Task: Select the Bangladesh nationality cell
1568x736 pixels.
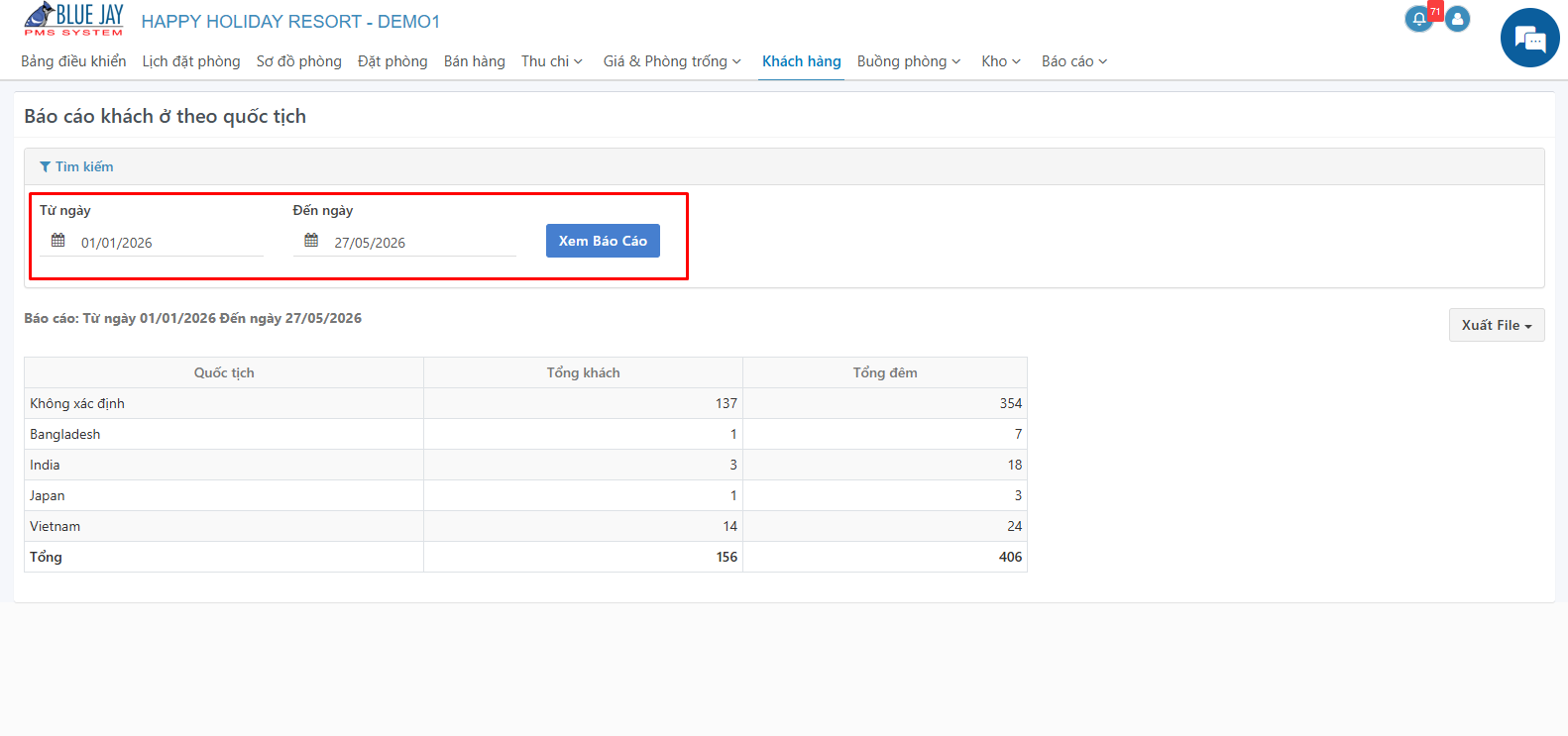Action: click(224, 434)
